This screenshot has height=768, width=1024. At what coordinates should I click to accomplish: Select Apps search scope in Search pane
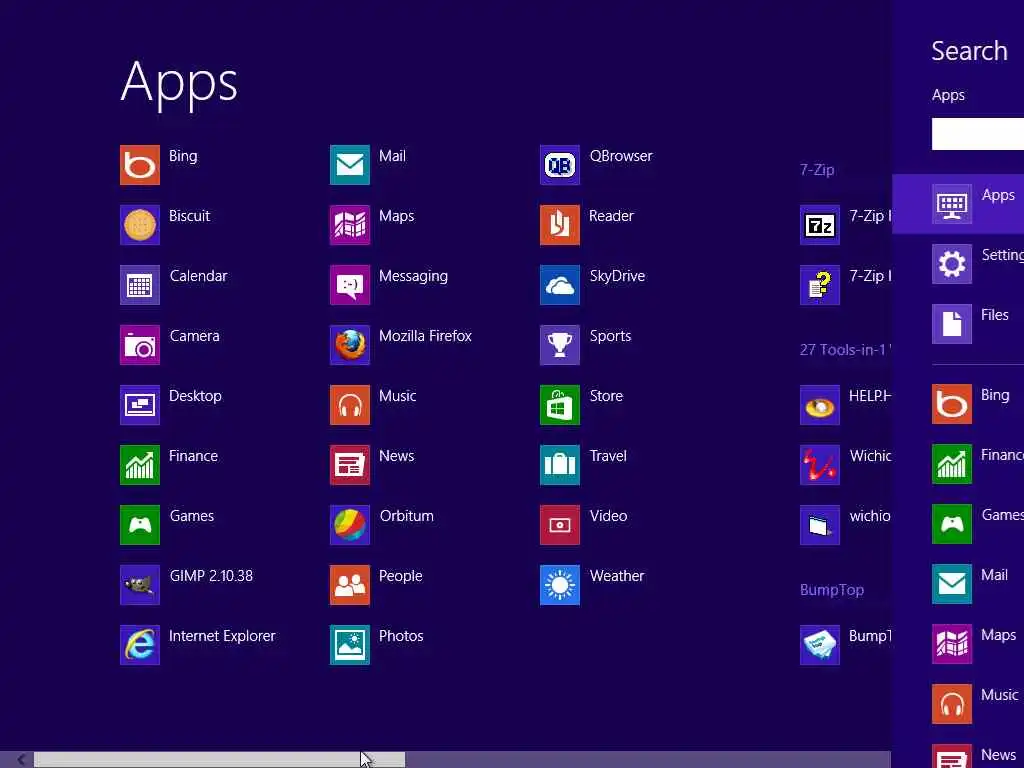coord(958,204)
